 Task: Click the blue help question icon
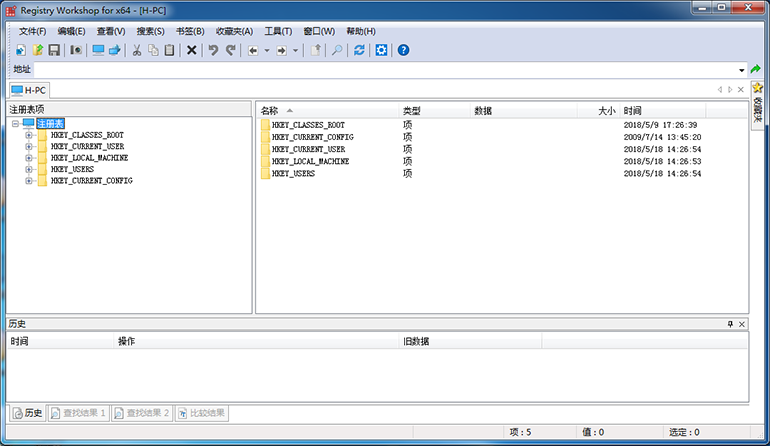pos(403,50)
